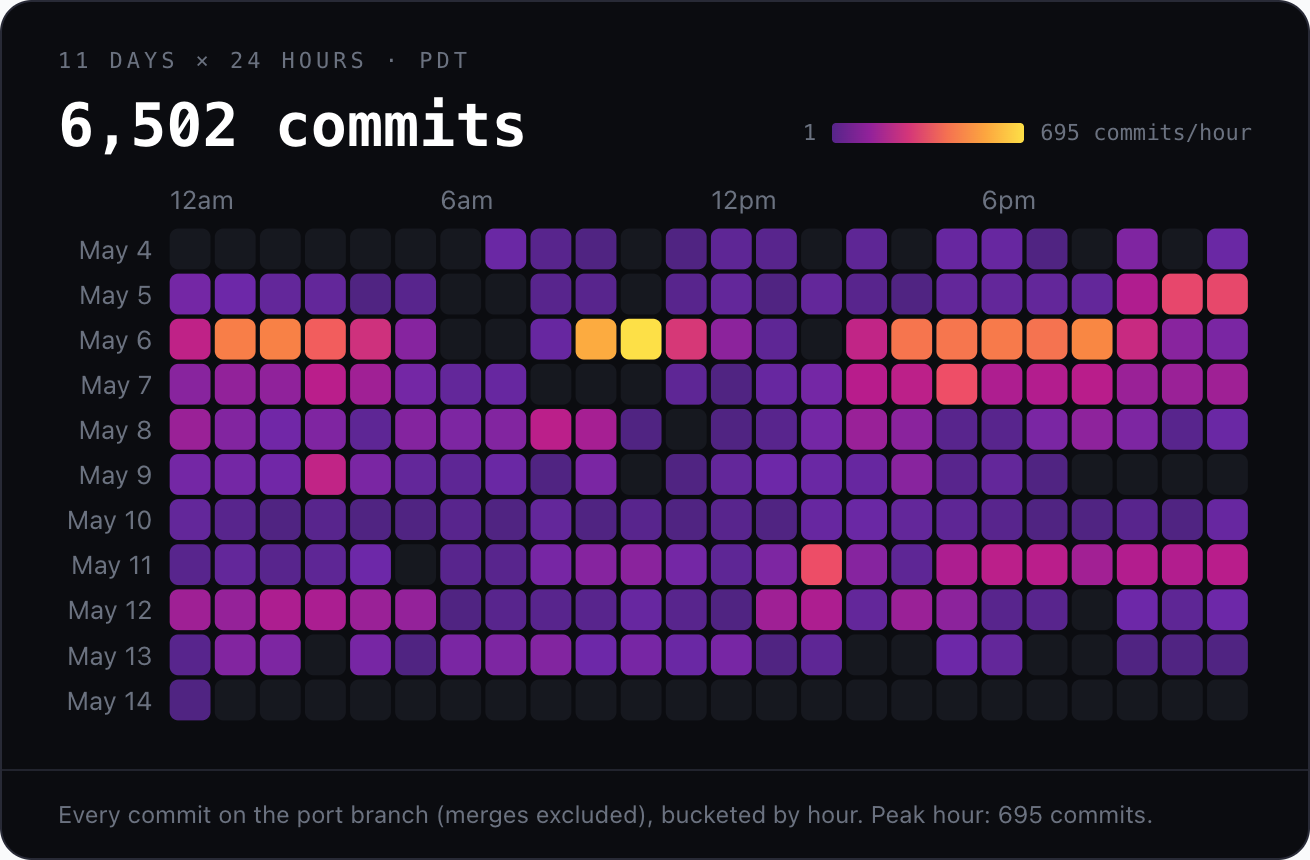Click the 12pm hour axis label
1310x860 pixels.
(743, 201)
